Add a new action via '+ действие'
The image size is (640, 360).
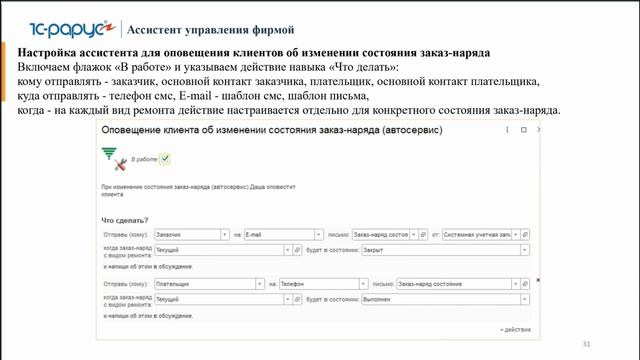[516, 329]
